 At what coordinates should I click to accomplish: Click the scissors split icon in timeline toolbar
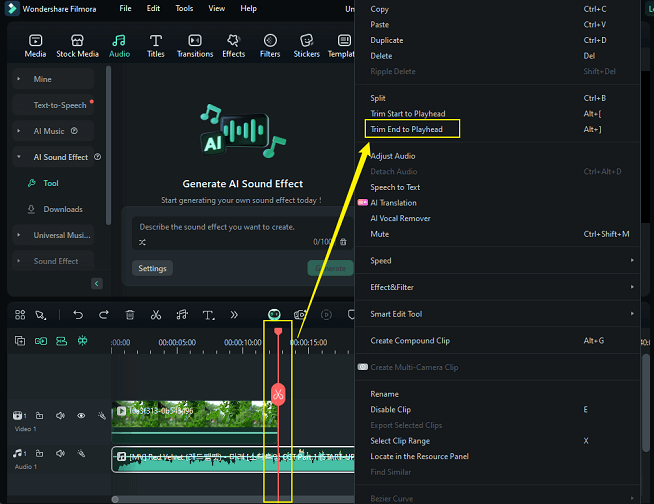(156, 315)
